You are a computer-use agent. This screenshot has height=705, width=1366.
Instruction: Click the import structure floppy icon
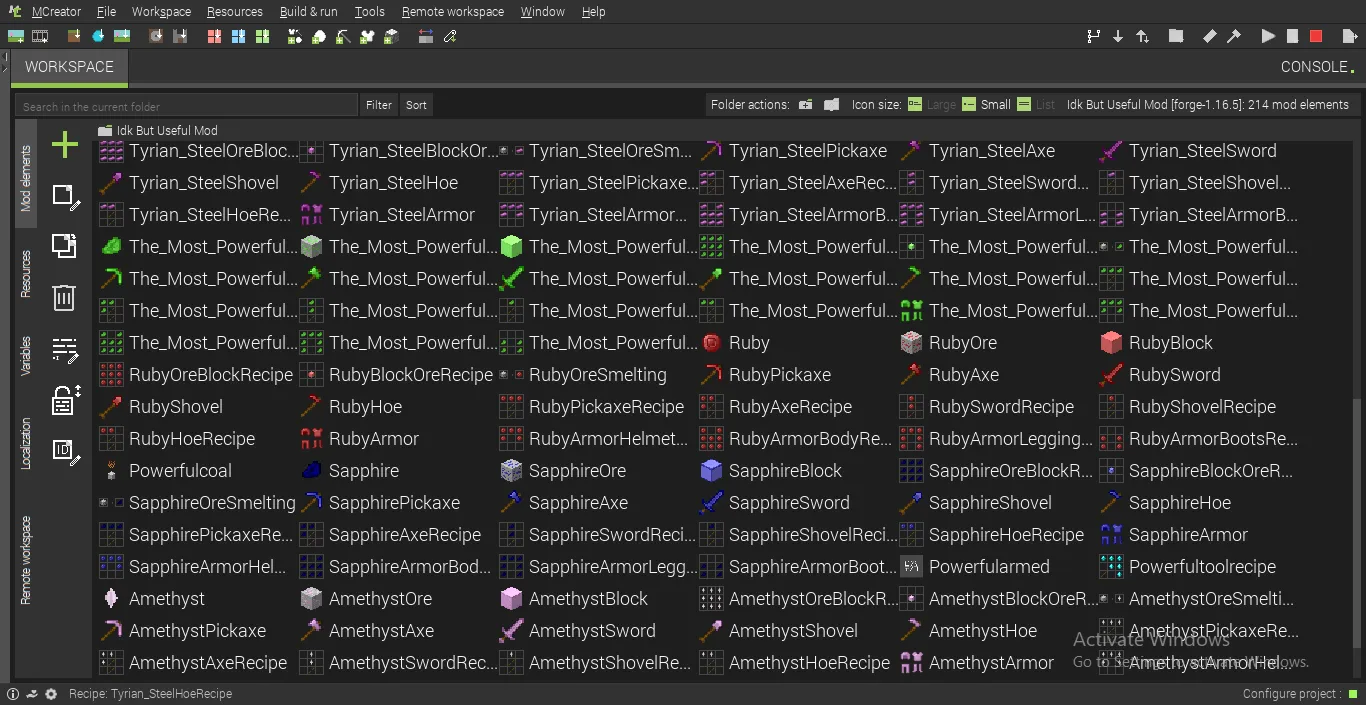point(180,36)
